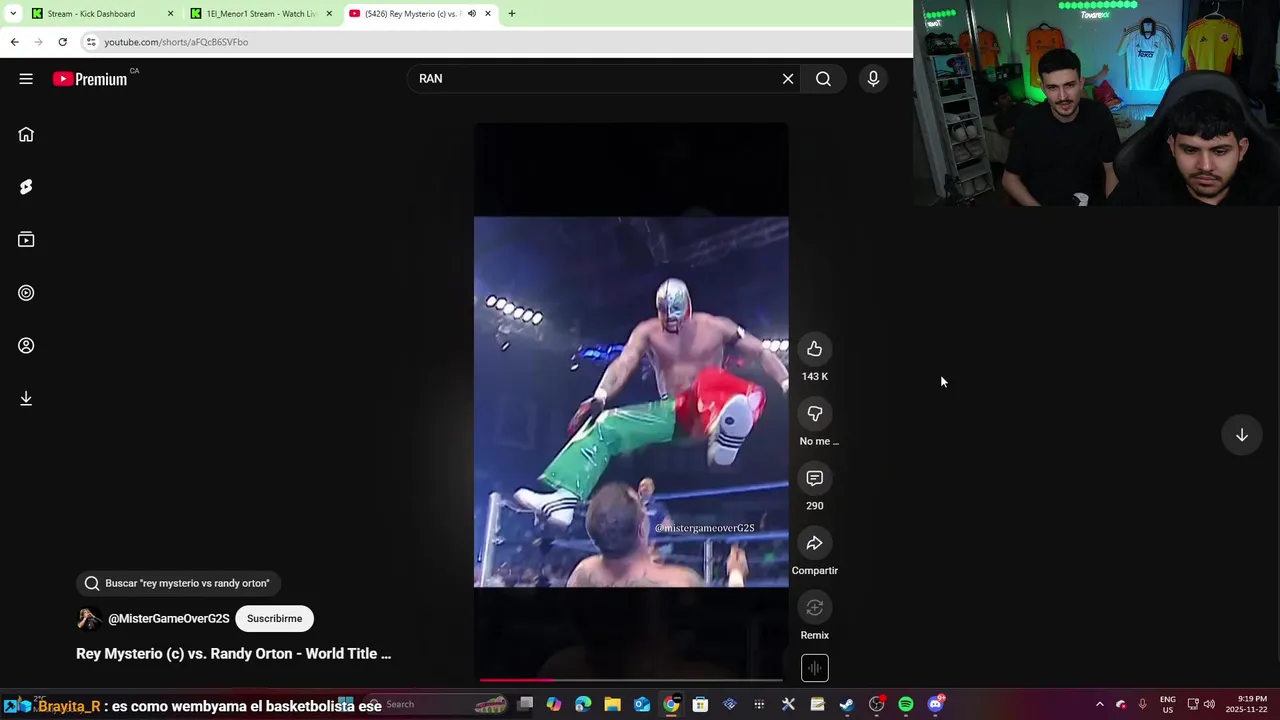Open Outlook from the taskbar
Screen dimensions: 1280x720
click(642, 704)
